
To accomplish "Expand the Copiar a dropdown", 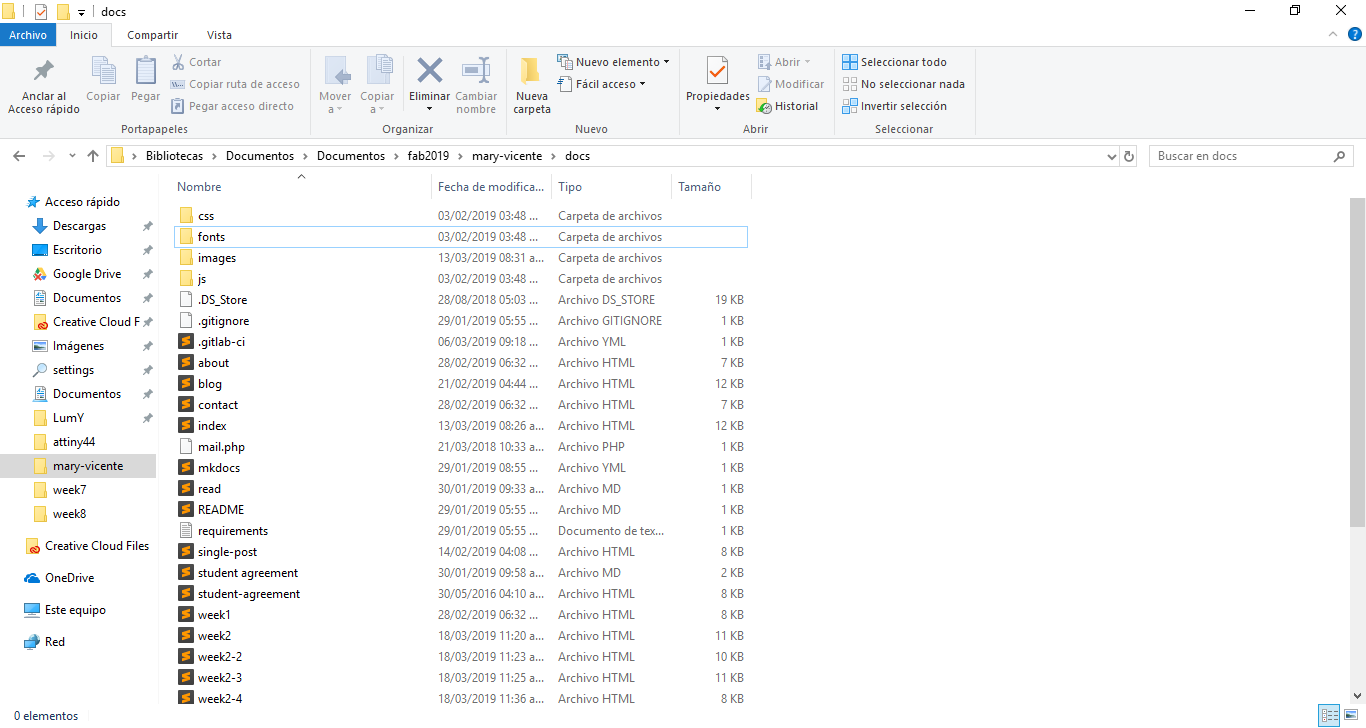I will point(377,103).
